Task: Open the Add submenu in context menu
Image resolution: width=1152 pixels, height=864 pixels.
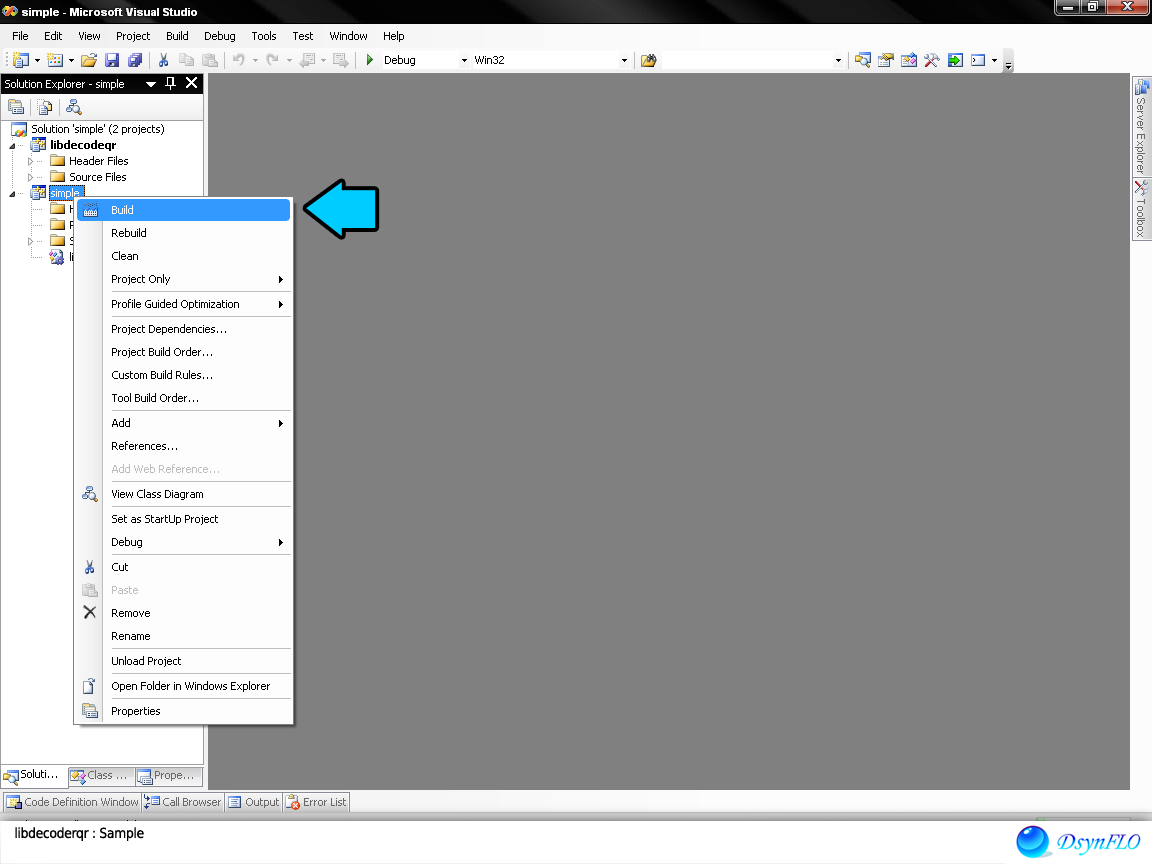Action: 184,423
